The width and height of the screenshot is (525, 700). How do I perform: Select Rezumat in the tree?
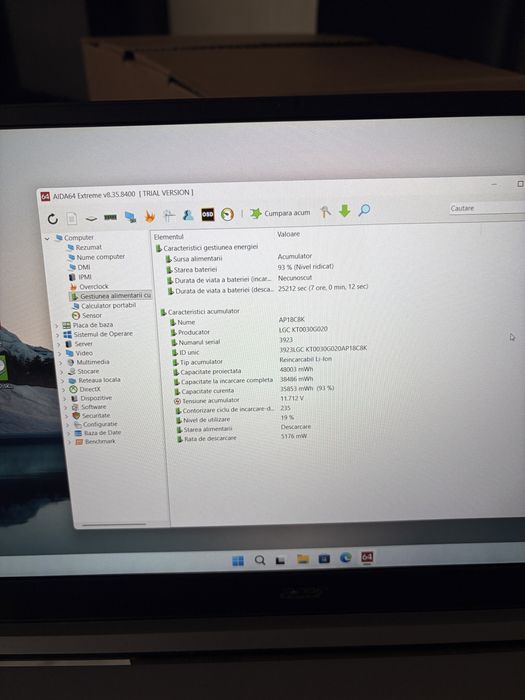point(84,247)
